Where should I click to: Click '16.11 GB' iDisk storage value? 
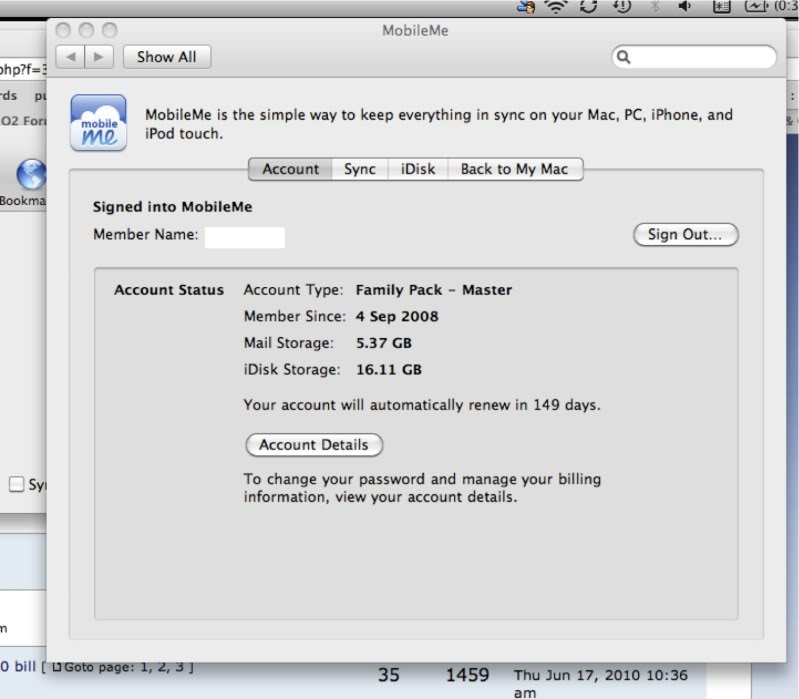tap(389, 369)
